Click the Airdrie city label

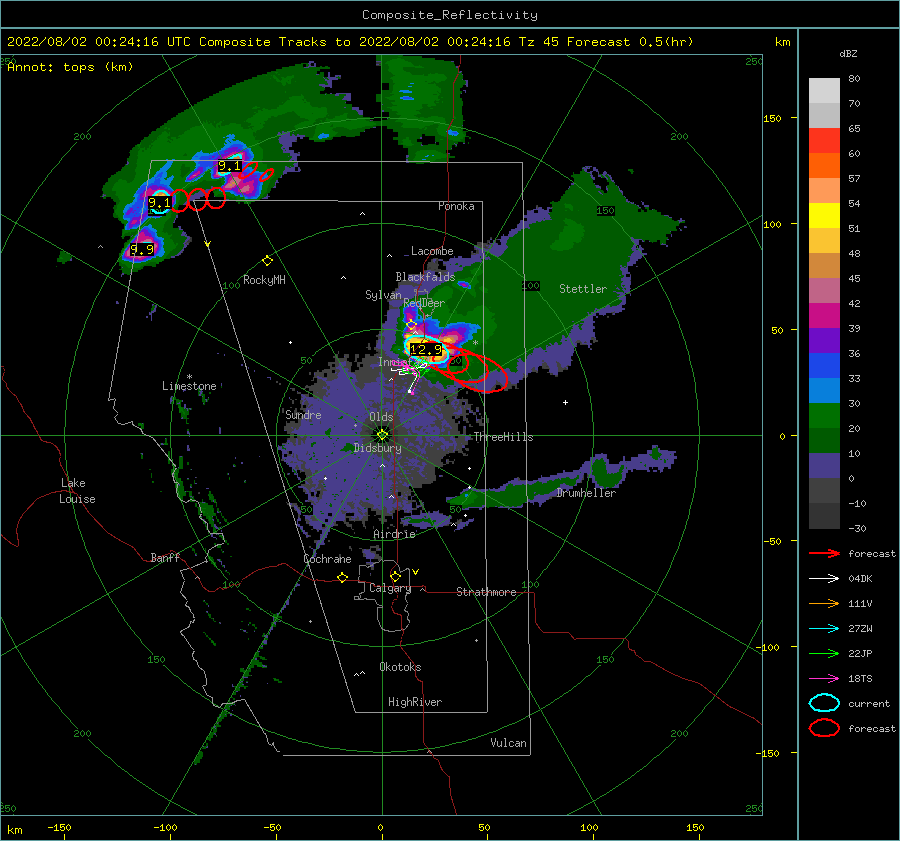pyautogui.click(x=394, y=534)
